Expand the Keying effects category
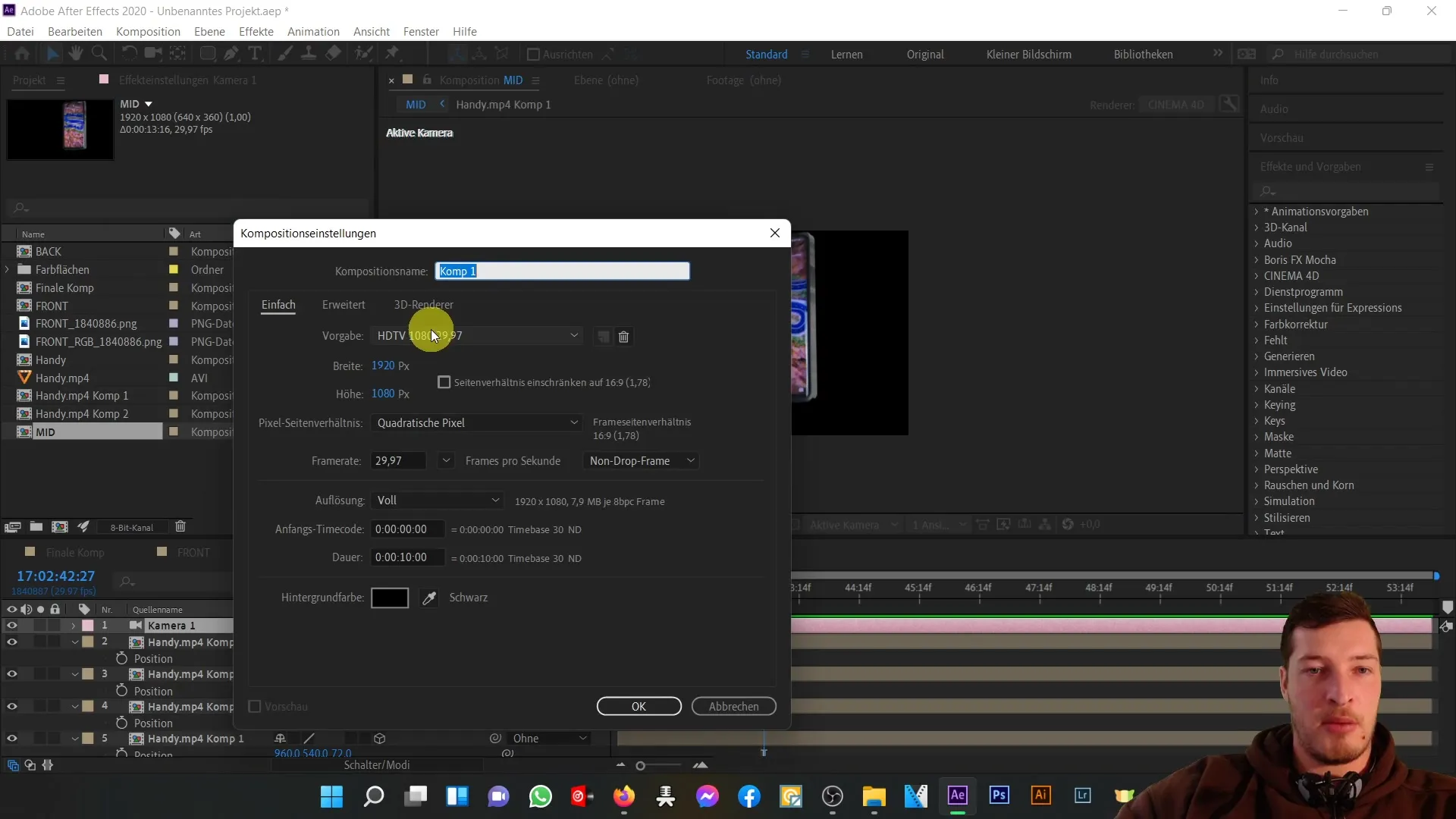 pos(1257,405)
